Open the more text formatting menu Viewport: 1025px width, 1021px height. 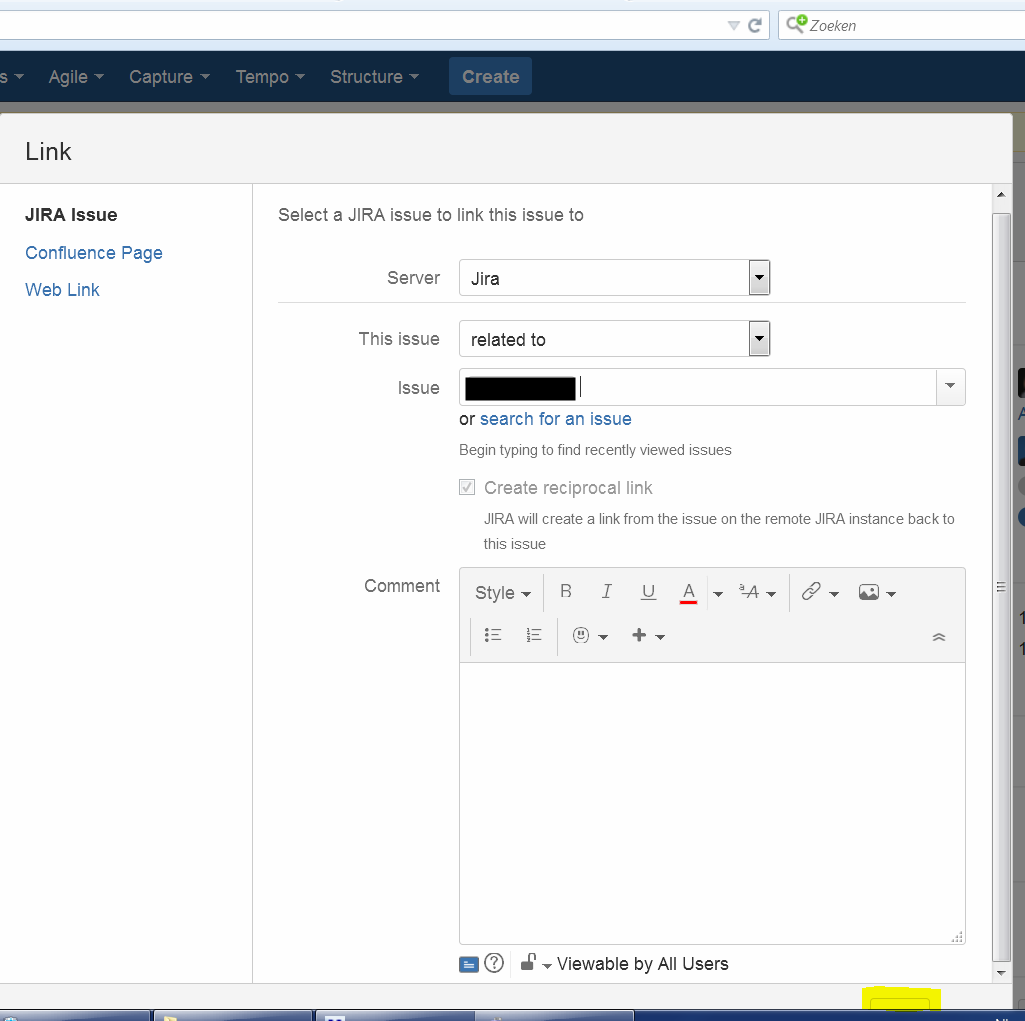click(x=757, y=592)
